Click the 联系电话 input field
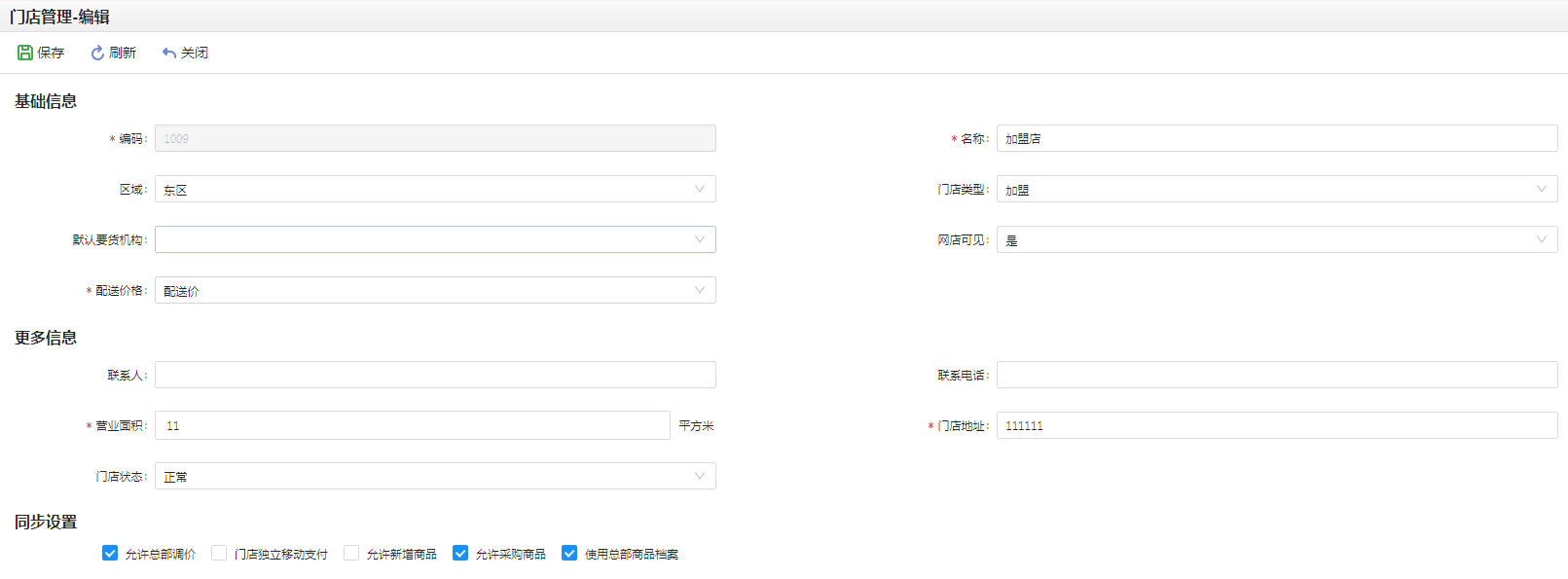 tap(1276, 375)
